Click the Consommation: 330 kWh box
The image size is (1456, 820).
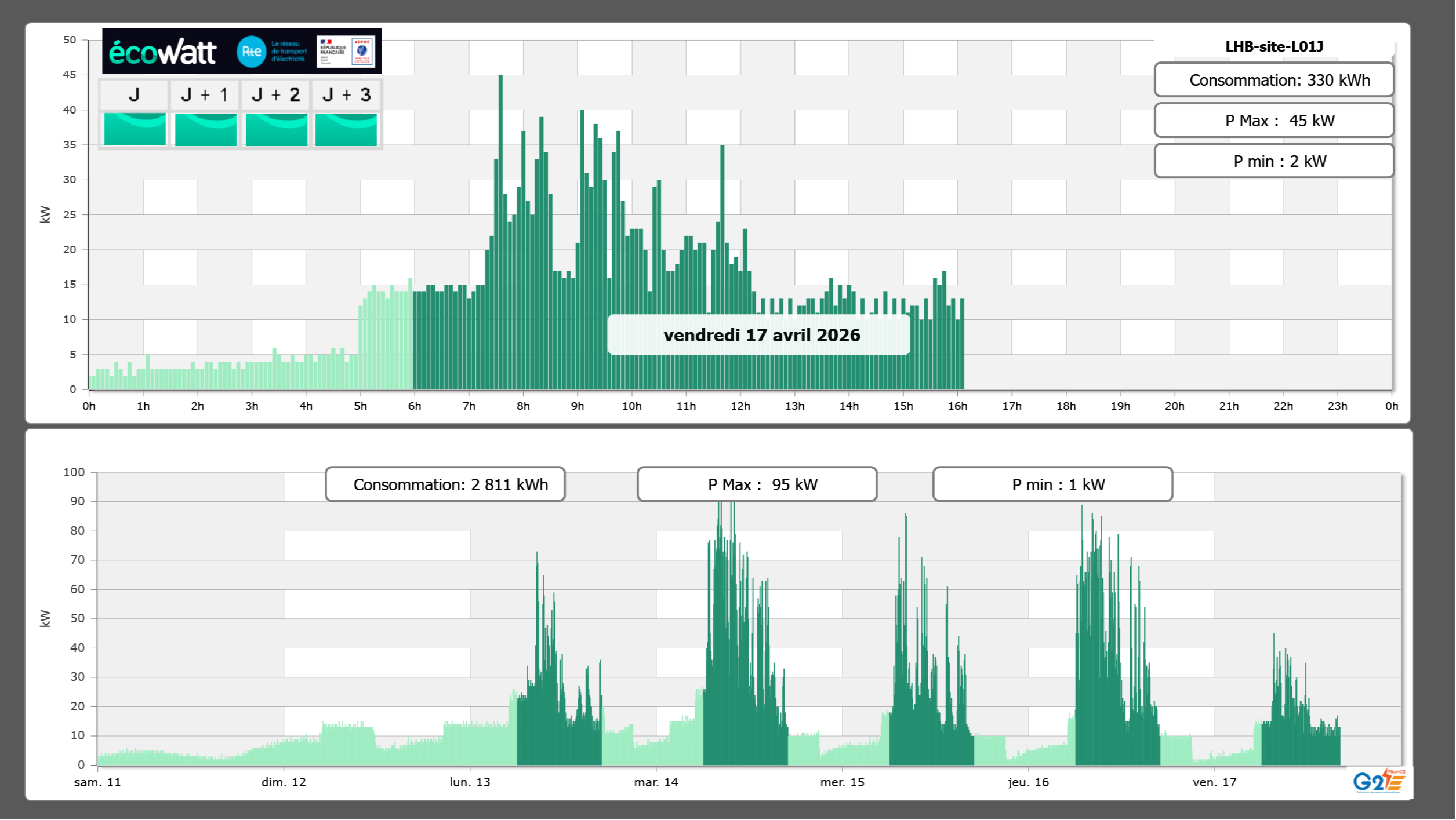(1274, 80)
